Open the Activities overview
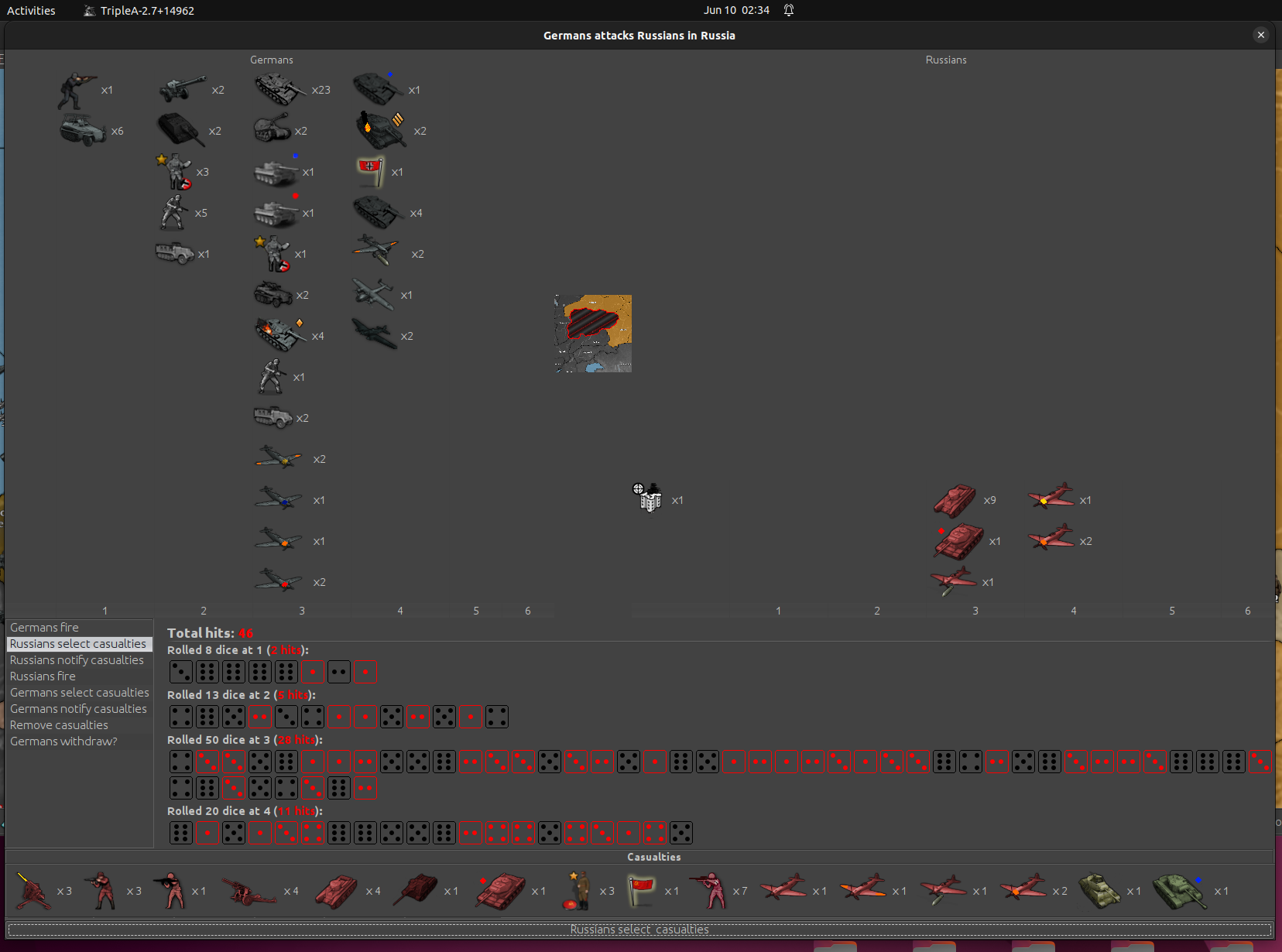This screenshot has height=952, width=1282. (x=31, y=11)
